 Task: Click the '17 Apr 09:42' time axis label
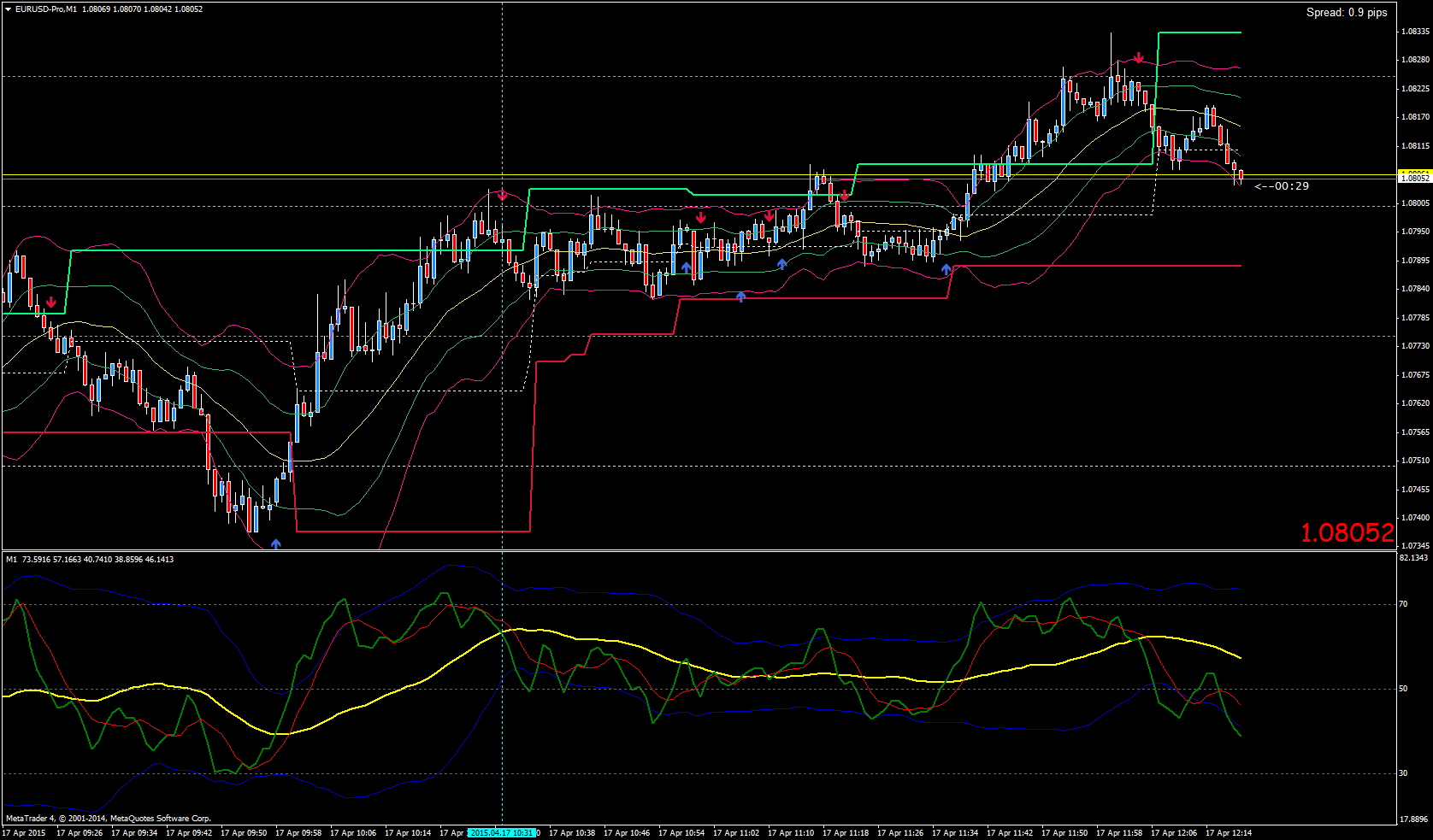tap(189, 833)
